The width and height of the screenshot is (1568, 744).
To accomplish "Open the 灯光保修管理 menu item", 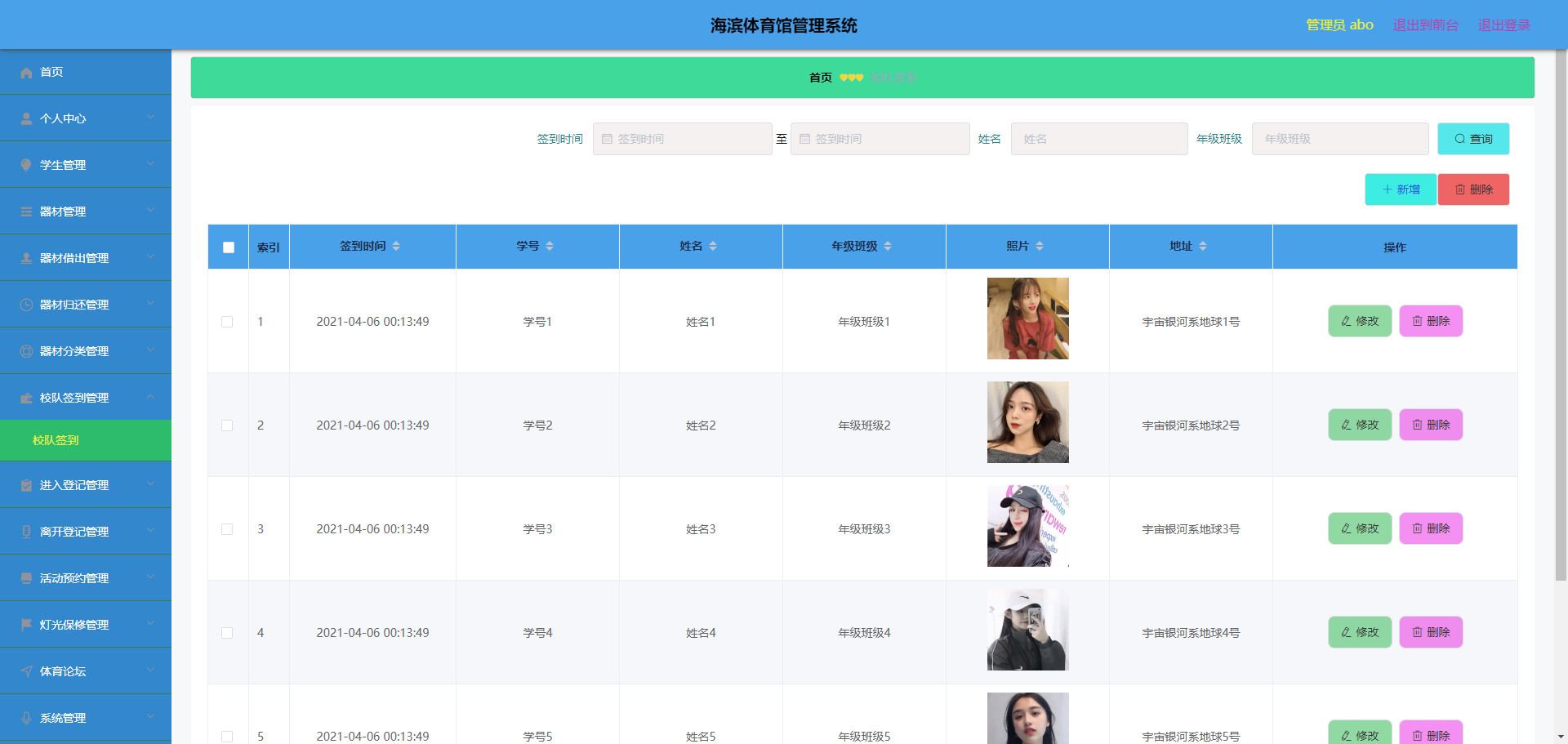I will point(86,625).
